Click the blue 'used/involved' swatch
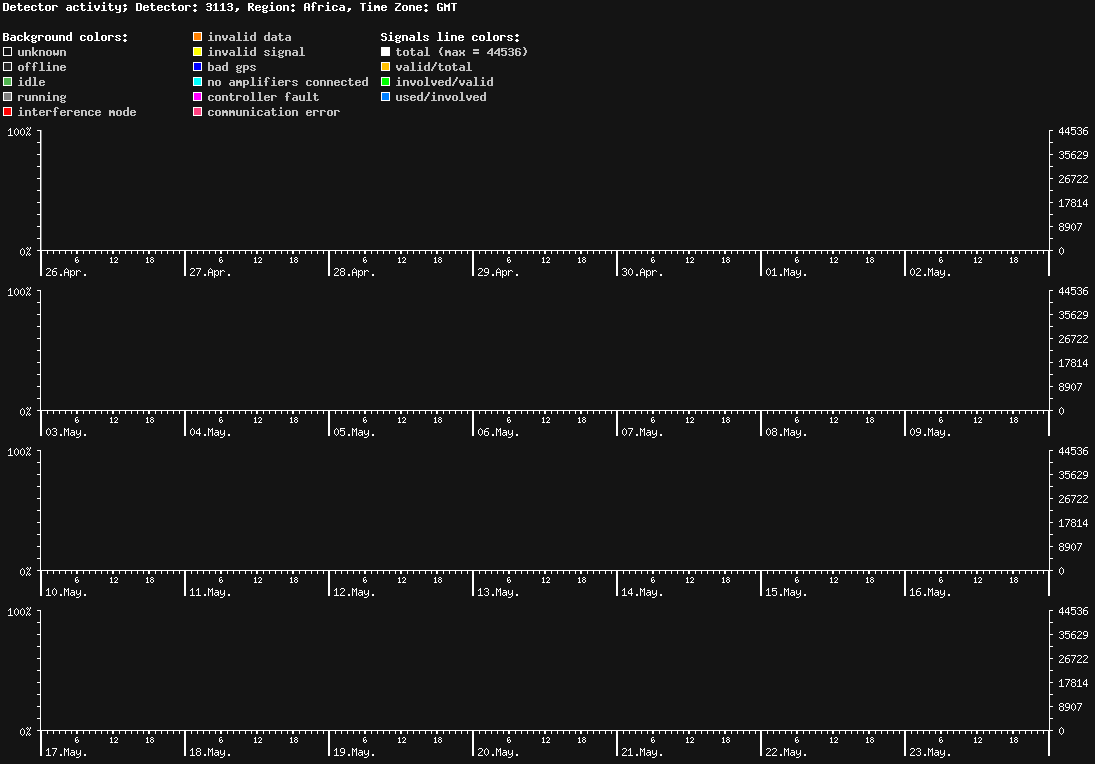This screenshot has height=764, width=1095. pos(385,97)
